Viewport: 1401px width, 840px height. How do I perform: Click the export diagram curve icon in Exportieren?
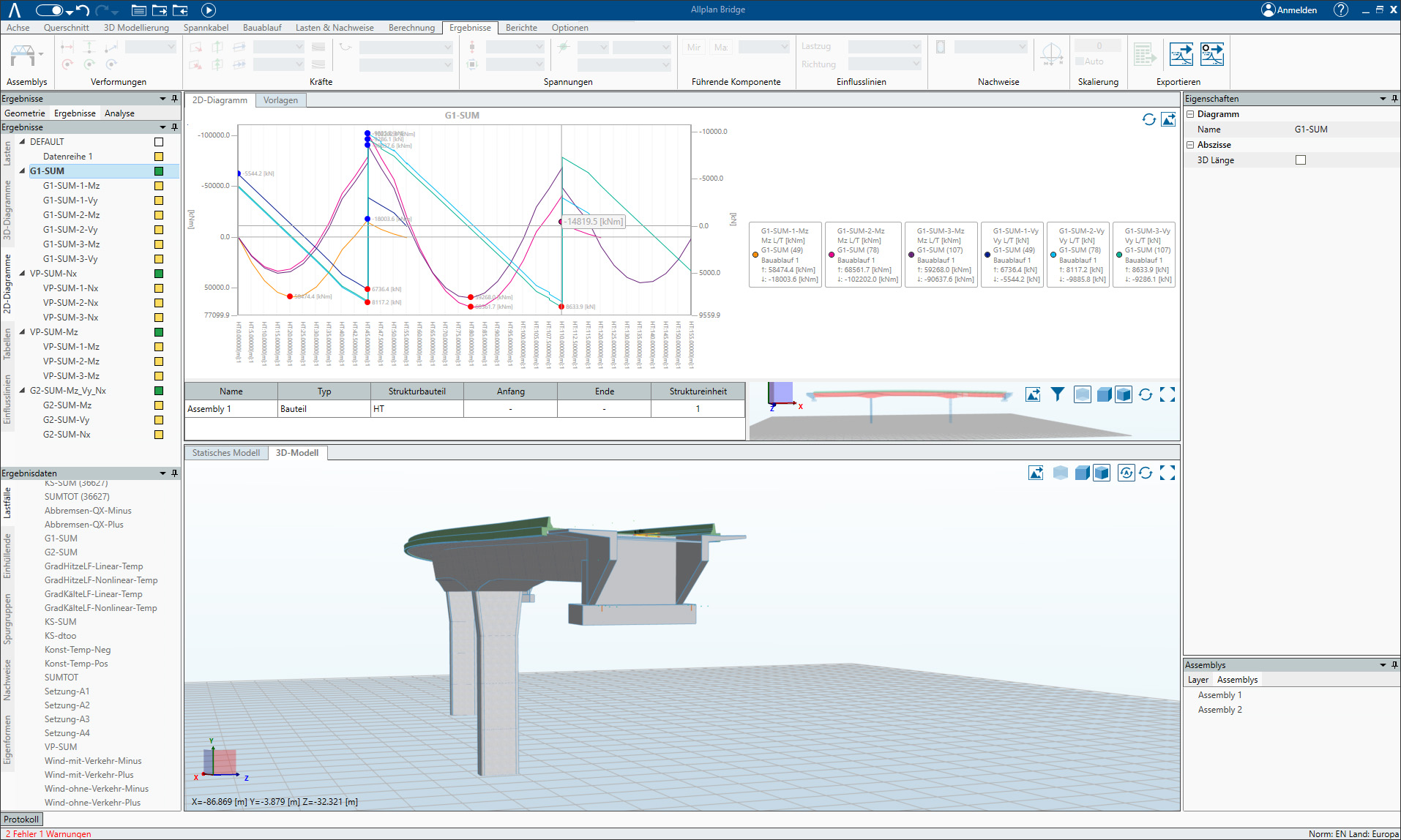1181,54
